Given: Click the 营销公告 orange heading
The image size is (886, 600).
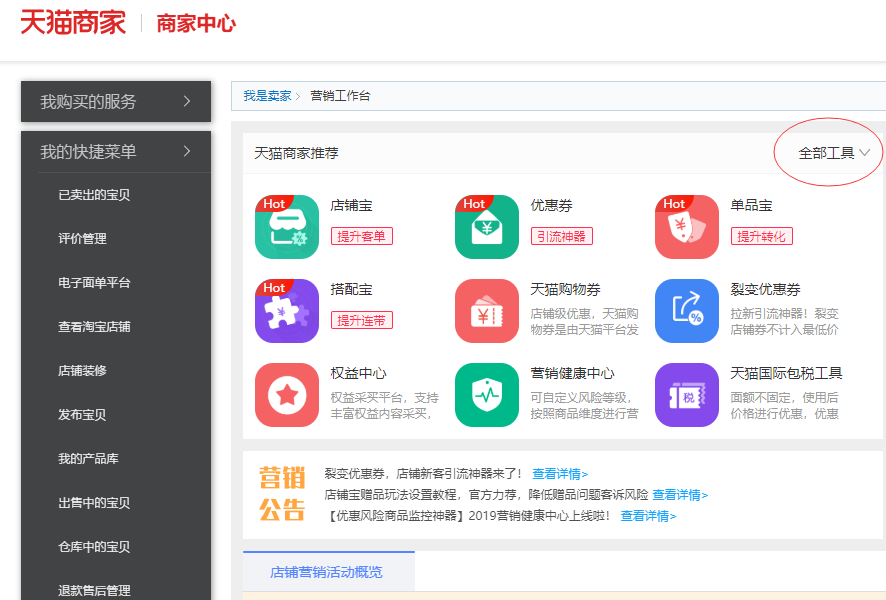Looking at the screenshot, I should click(x=282, y=494).
